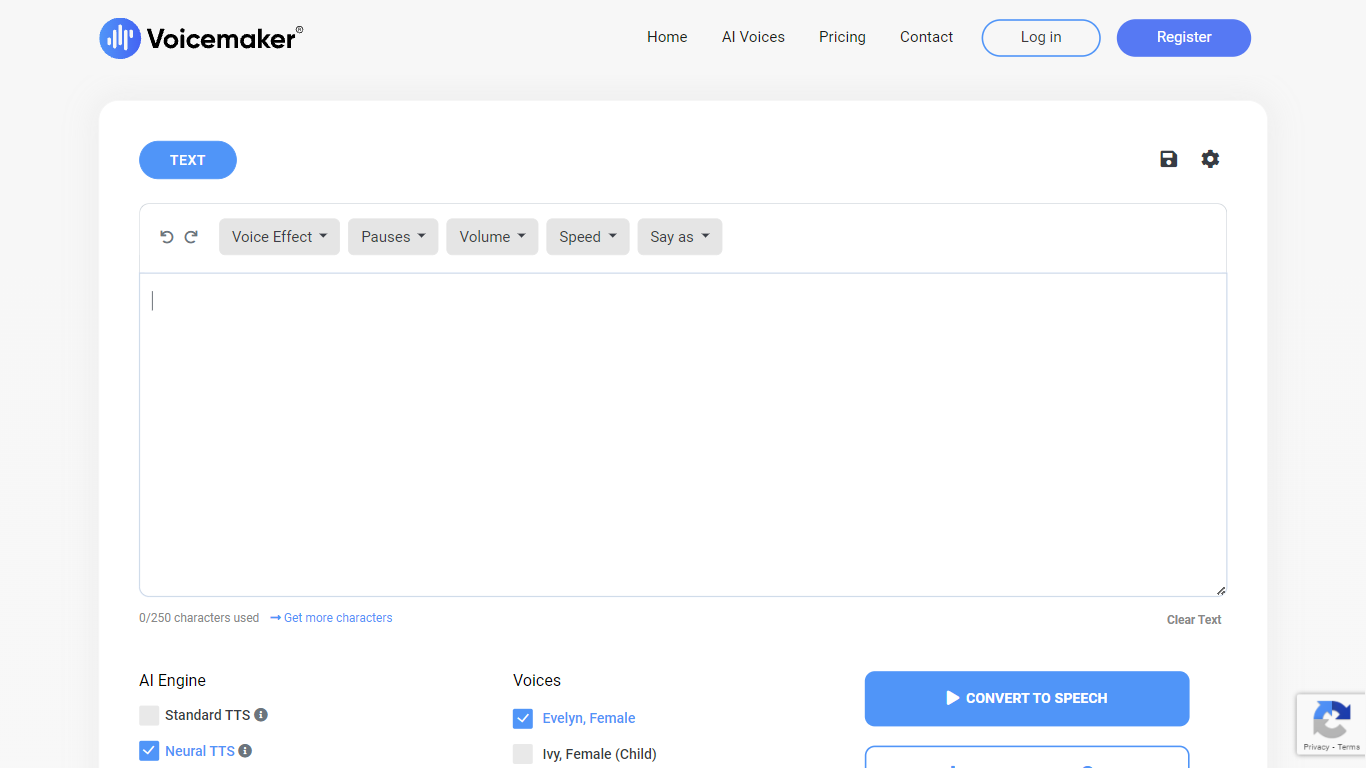Toggle the Neural TTS checkbox
1366x768 pixels.
[149, 751]
